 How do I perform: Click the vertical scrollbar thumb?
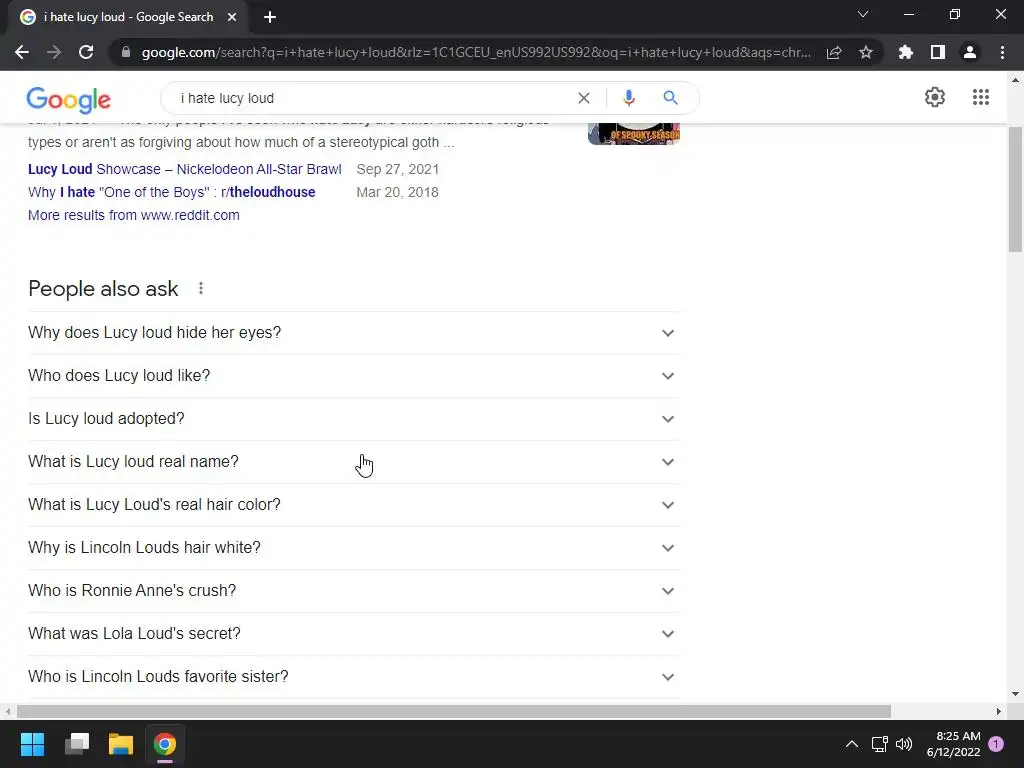point(1015,189)
